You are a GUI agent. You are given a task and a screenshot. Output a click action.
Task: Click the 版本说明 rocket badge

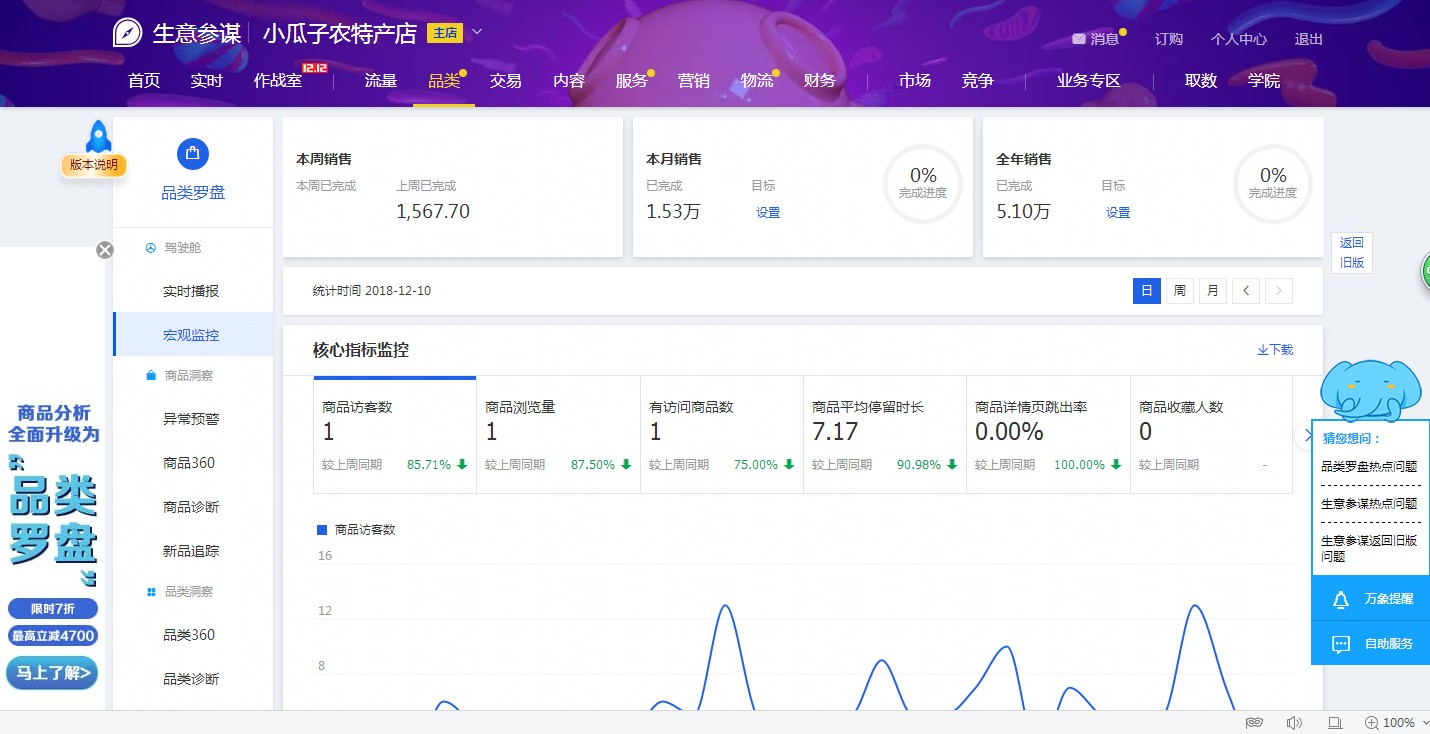pyautogui.click(x=96, y=150)
